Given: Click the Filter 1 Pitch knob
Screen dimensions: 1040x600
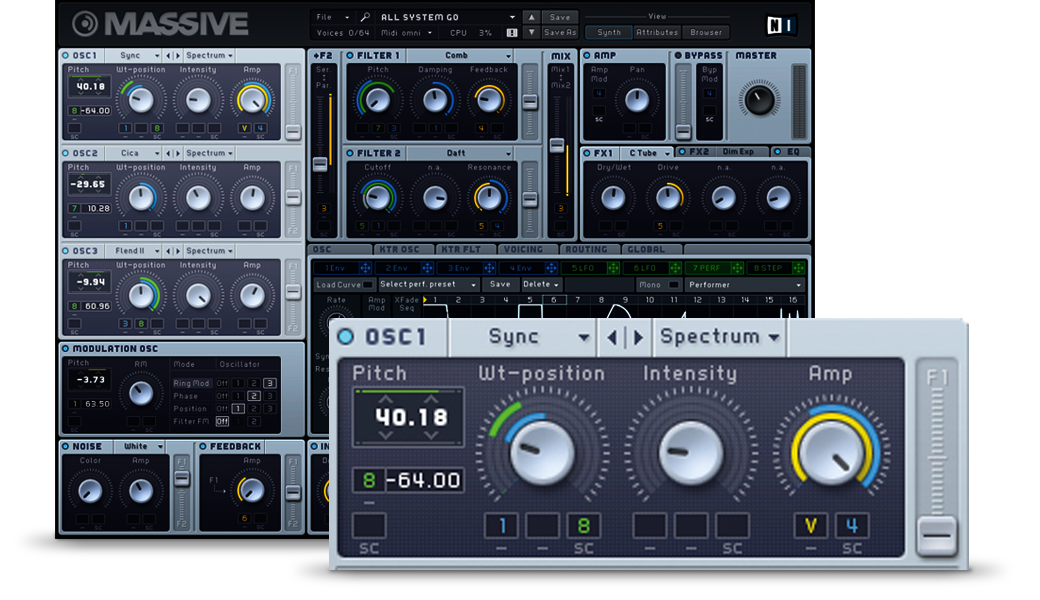Looking at the screenshot, I should 377,99.
